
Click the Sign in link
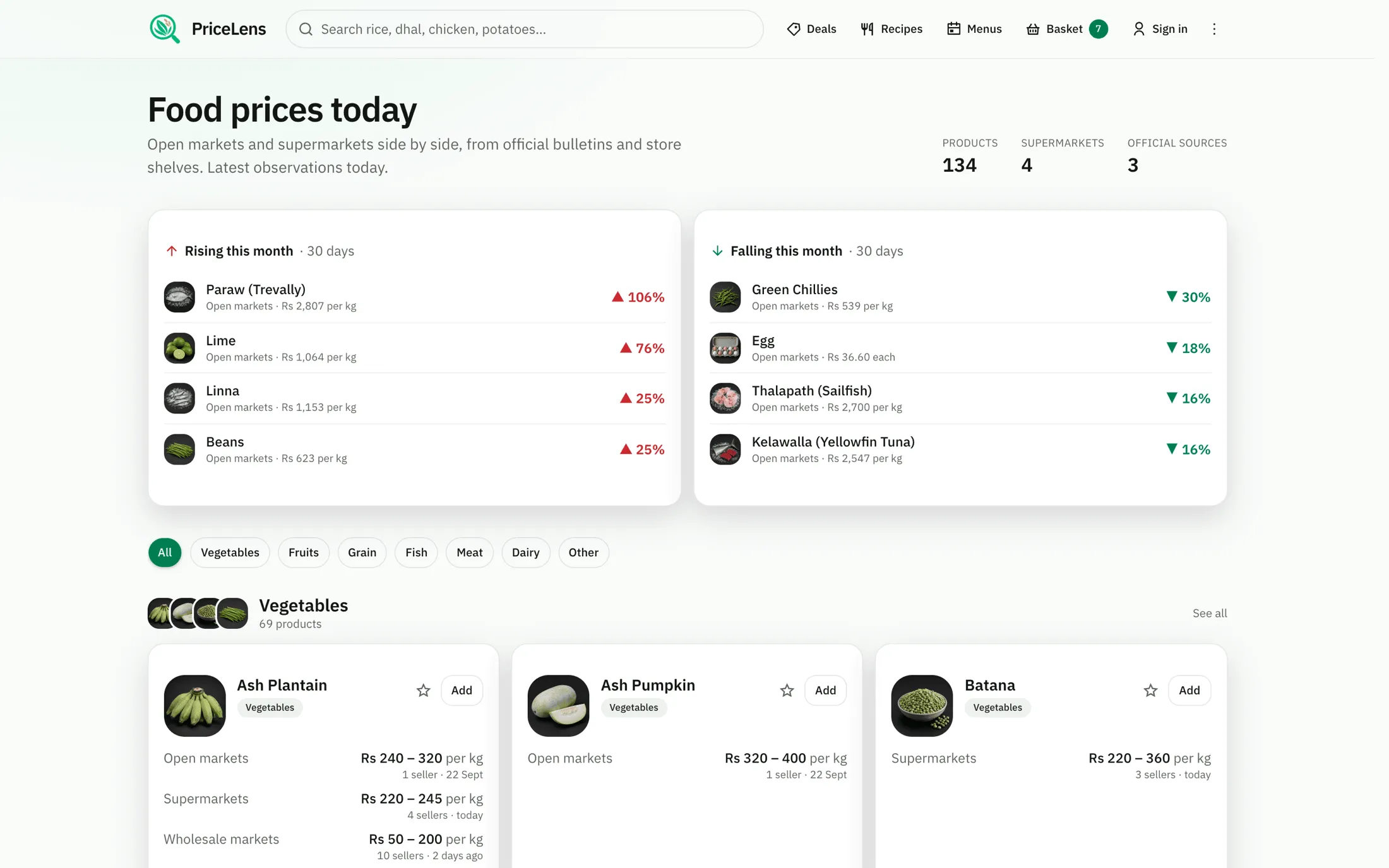tap(1160, 29)
